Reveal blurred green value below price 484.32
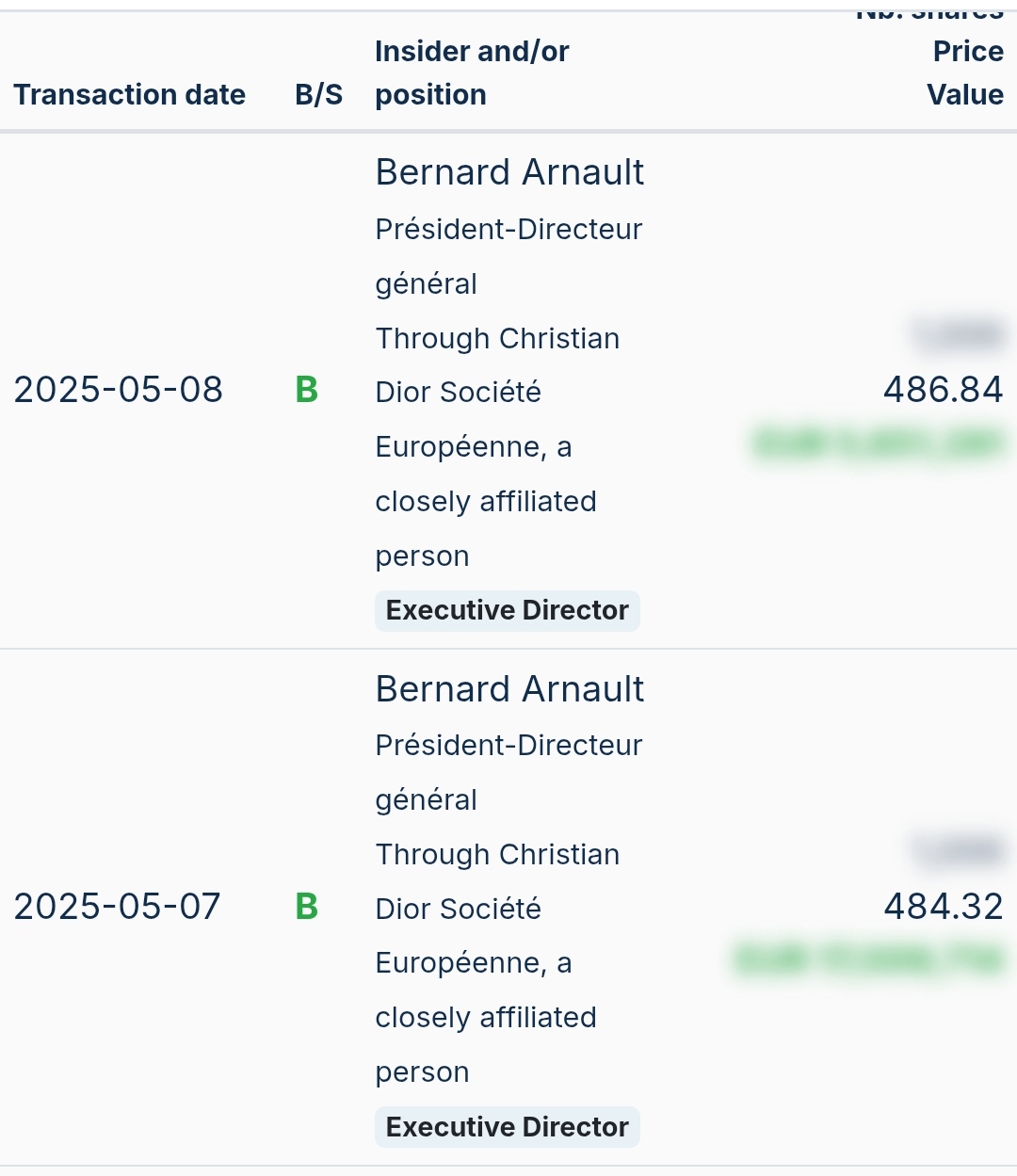1017x1176 pixels. click(x=867, y=959)
